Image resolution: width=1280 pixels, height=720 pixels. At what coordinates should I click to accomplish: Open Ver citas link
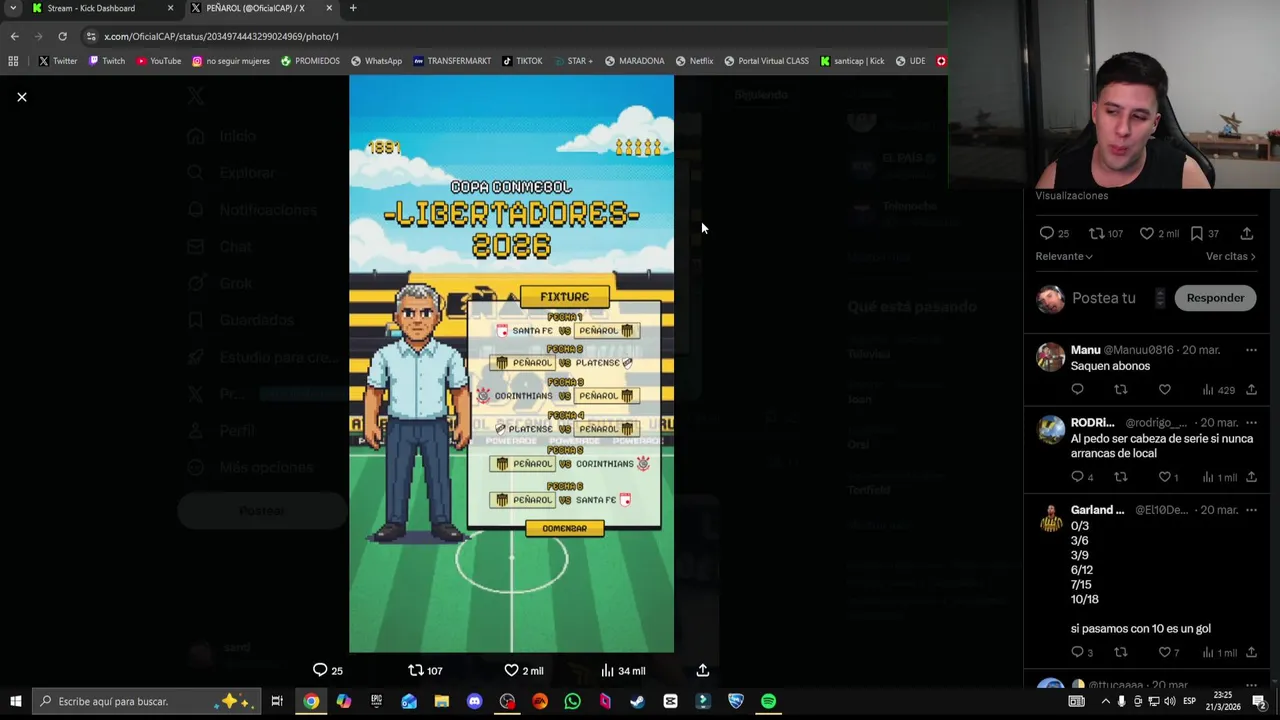coord(1230,256)
